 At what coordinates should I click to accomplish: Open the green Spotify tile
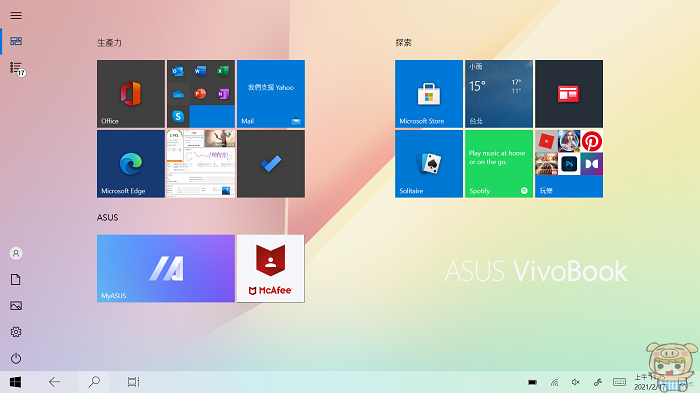click(x=499, y=164)
